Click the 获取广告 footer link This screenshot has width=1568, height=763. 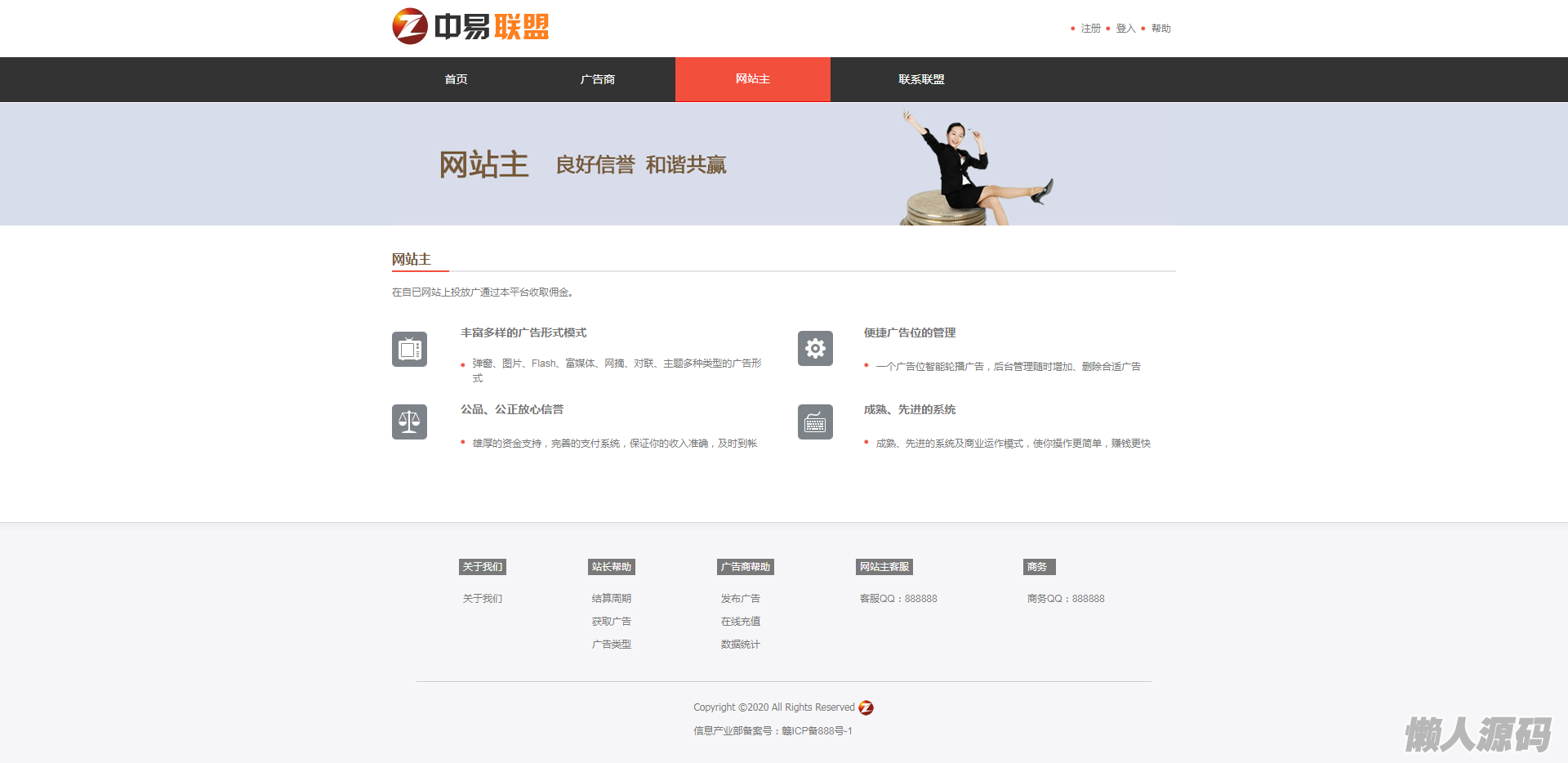click(611, 622)
